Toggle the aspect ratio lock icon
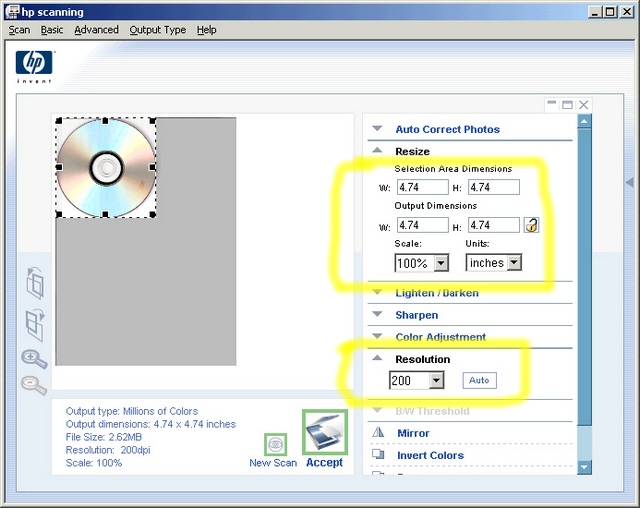 pyautogui.click(x=531, y=225)
